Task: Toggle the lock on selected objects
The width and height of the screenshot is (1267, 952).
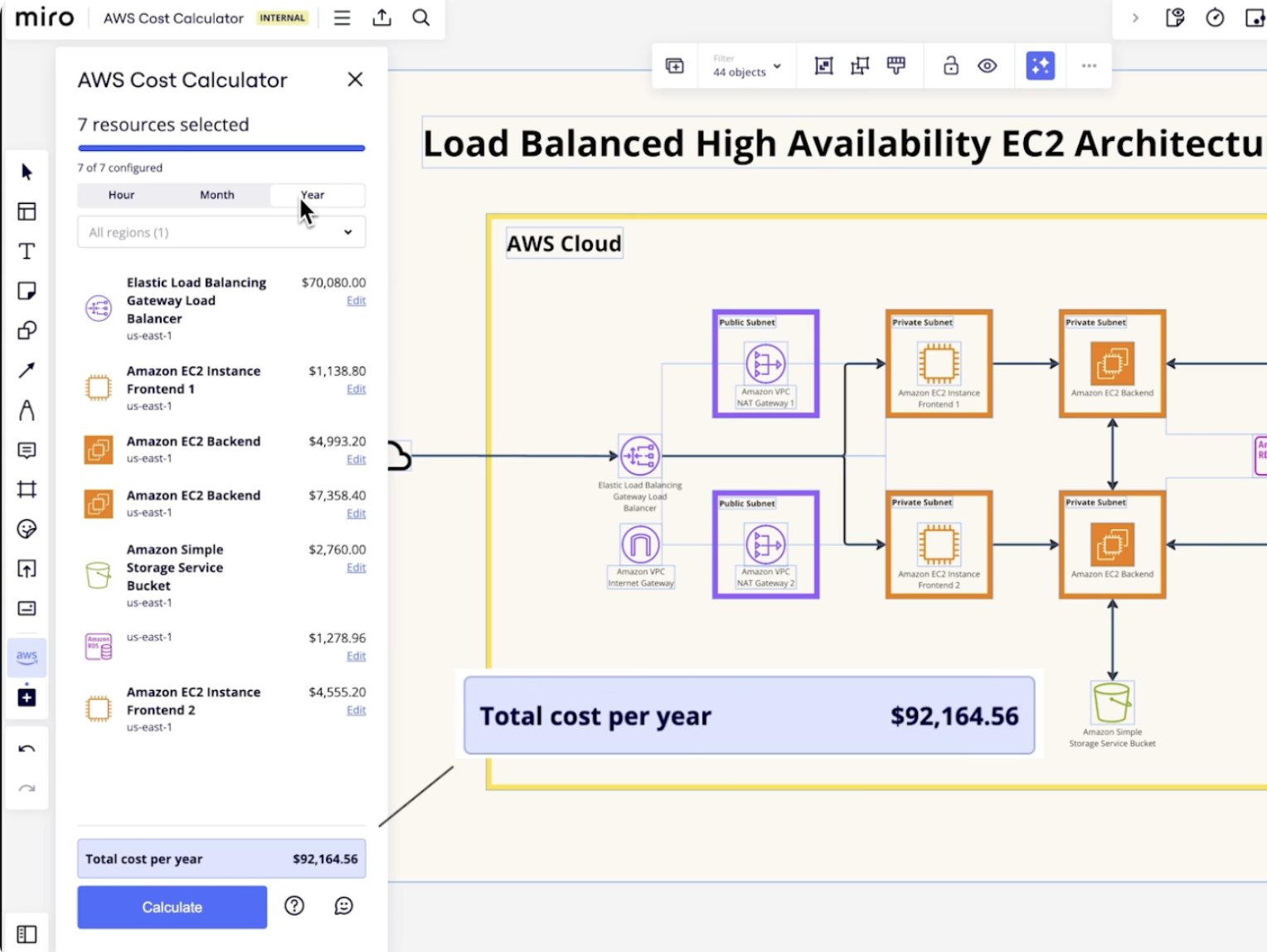Action: coord(950,66)
